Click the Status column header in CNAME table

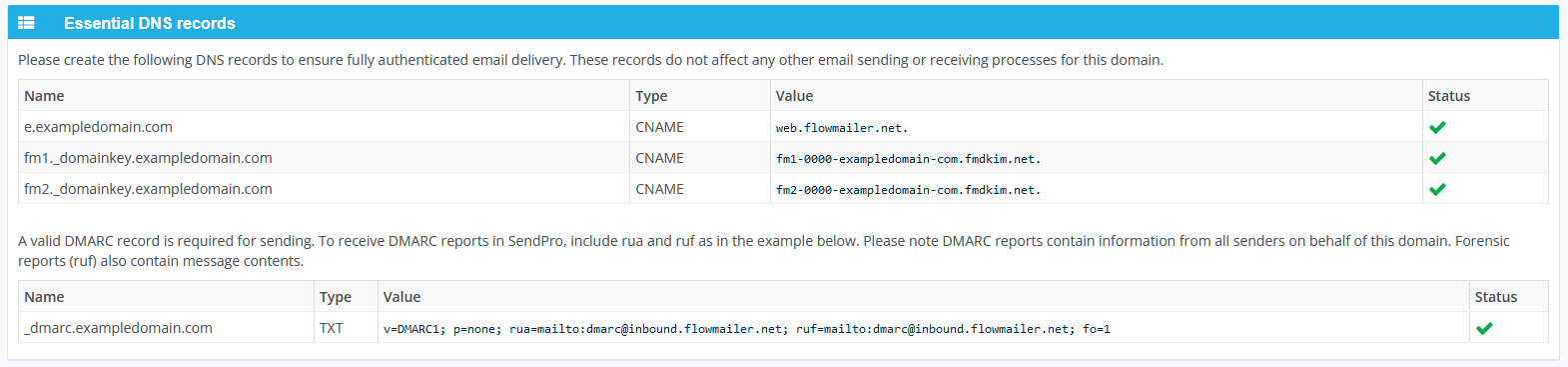click(x=1448, y=96)
